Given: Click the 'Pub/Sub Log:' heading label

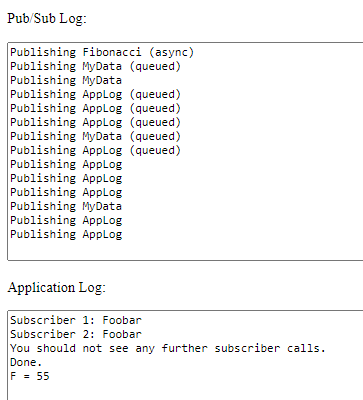Looking at the screenshot, I should tap(47, 18).
